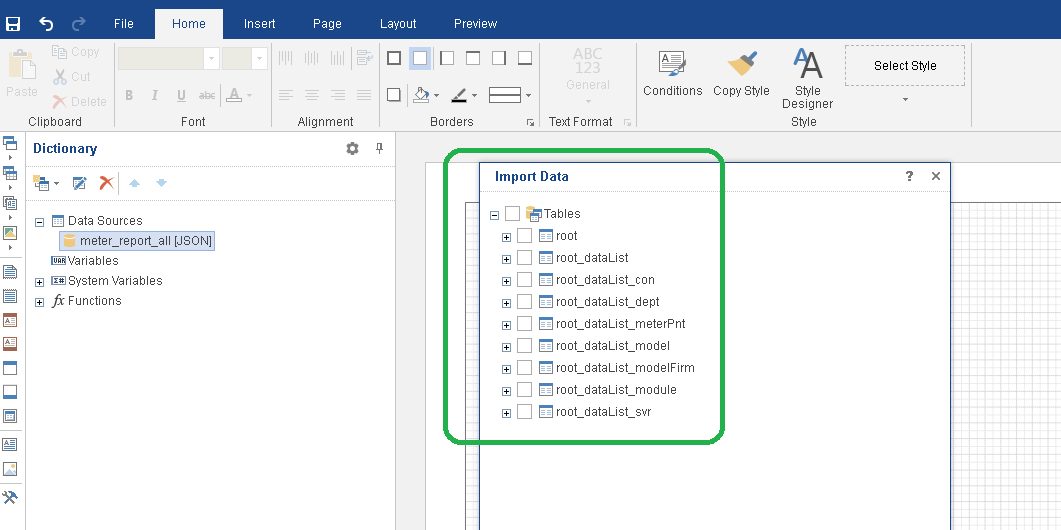Open the File menu
This screenshot has width=1061, height=530.
(x=124, y=24)
